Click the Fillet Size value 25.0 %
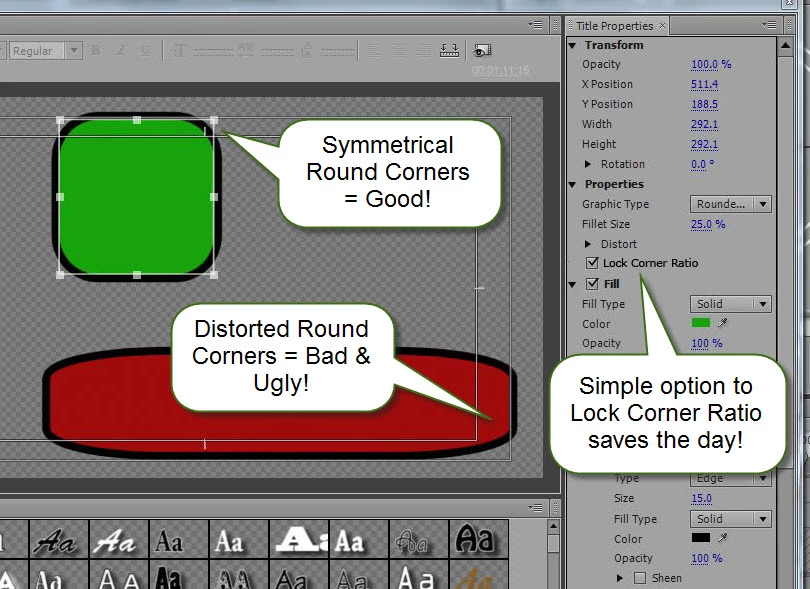This screenshot has width=810, height=589. 708,224
